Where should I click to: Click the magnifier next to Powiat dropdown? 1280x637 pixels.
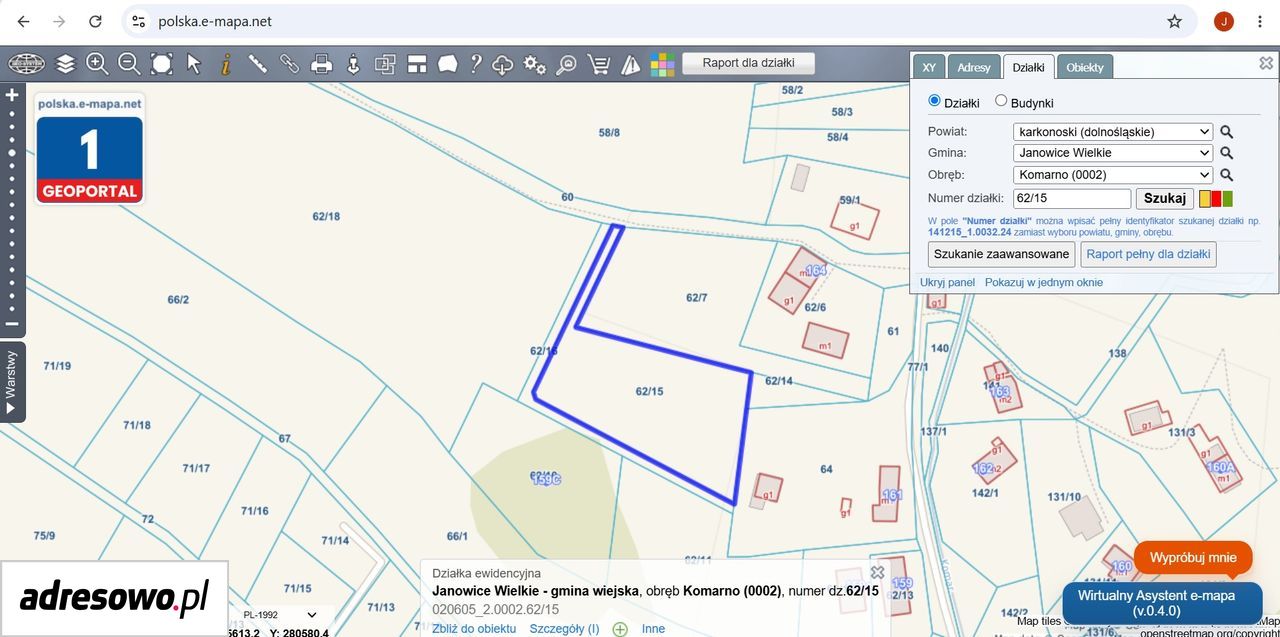pos(1227,132)
